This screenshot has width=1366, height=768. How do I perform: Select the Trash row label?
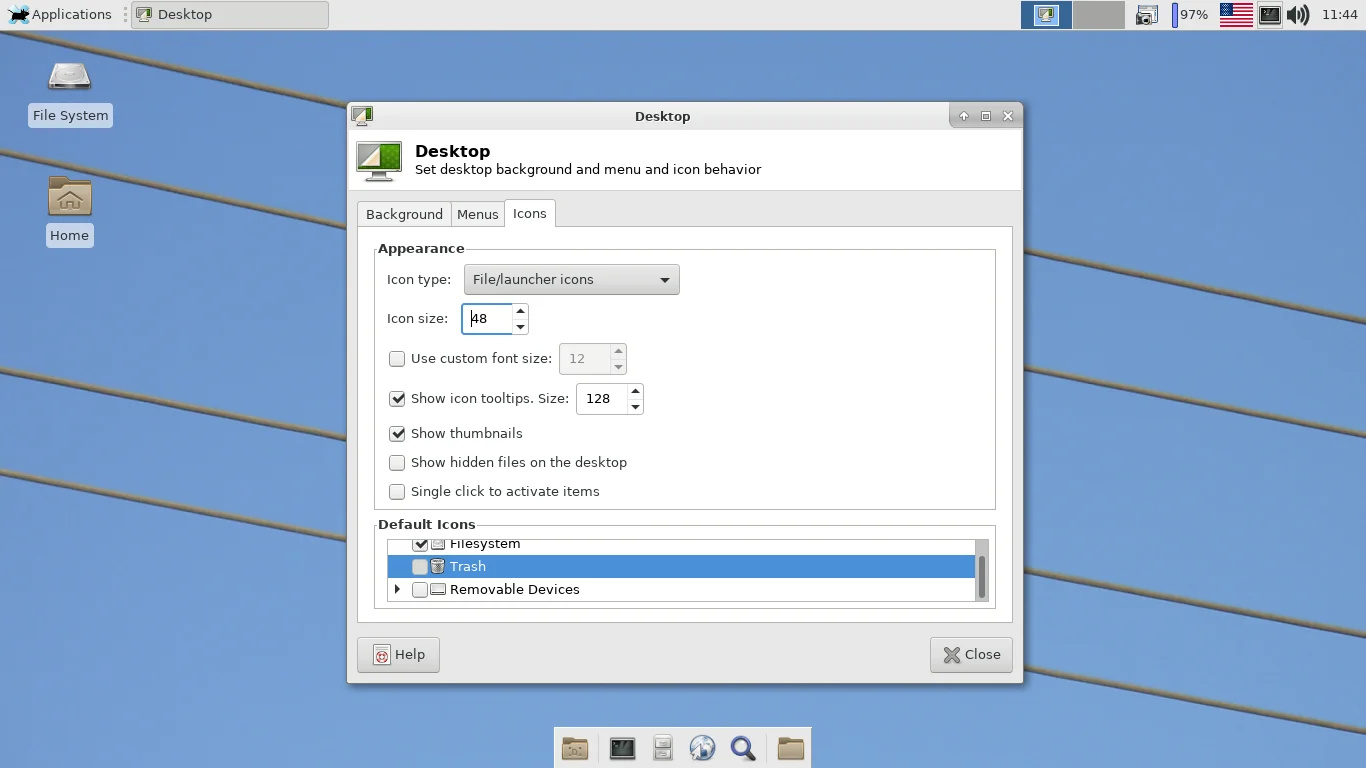coord(468,567)
